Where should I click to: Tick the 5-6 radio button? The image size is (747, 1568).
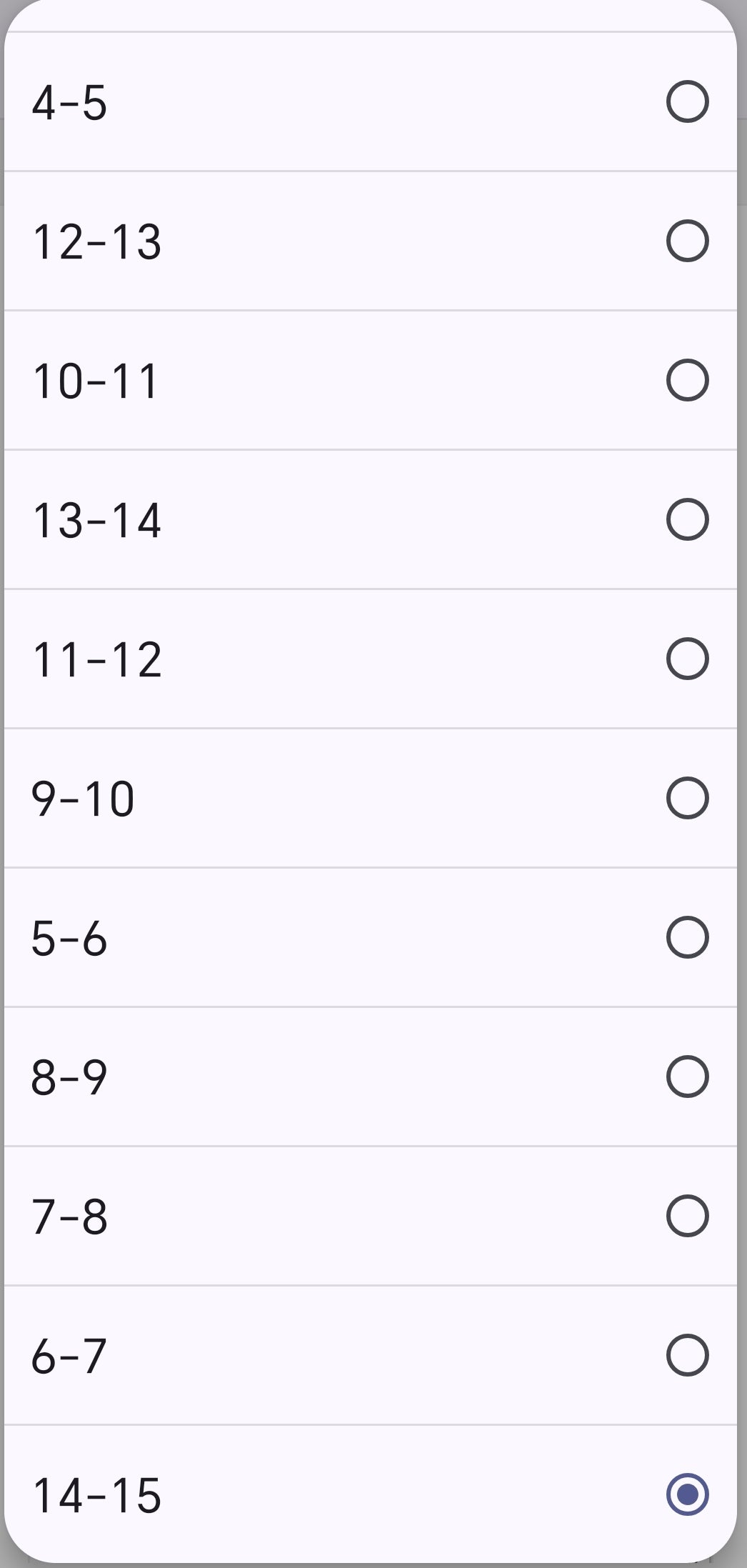(687, 937)
